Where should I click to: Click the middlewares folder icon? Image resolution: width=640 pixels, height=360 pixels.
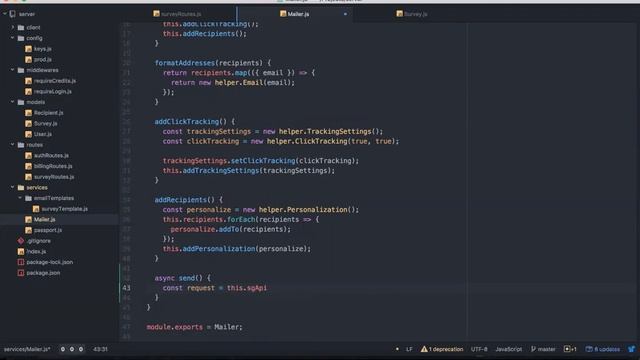21,70
